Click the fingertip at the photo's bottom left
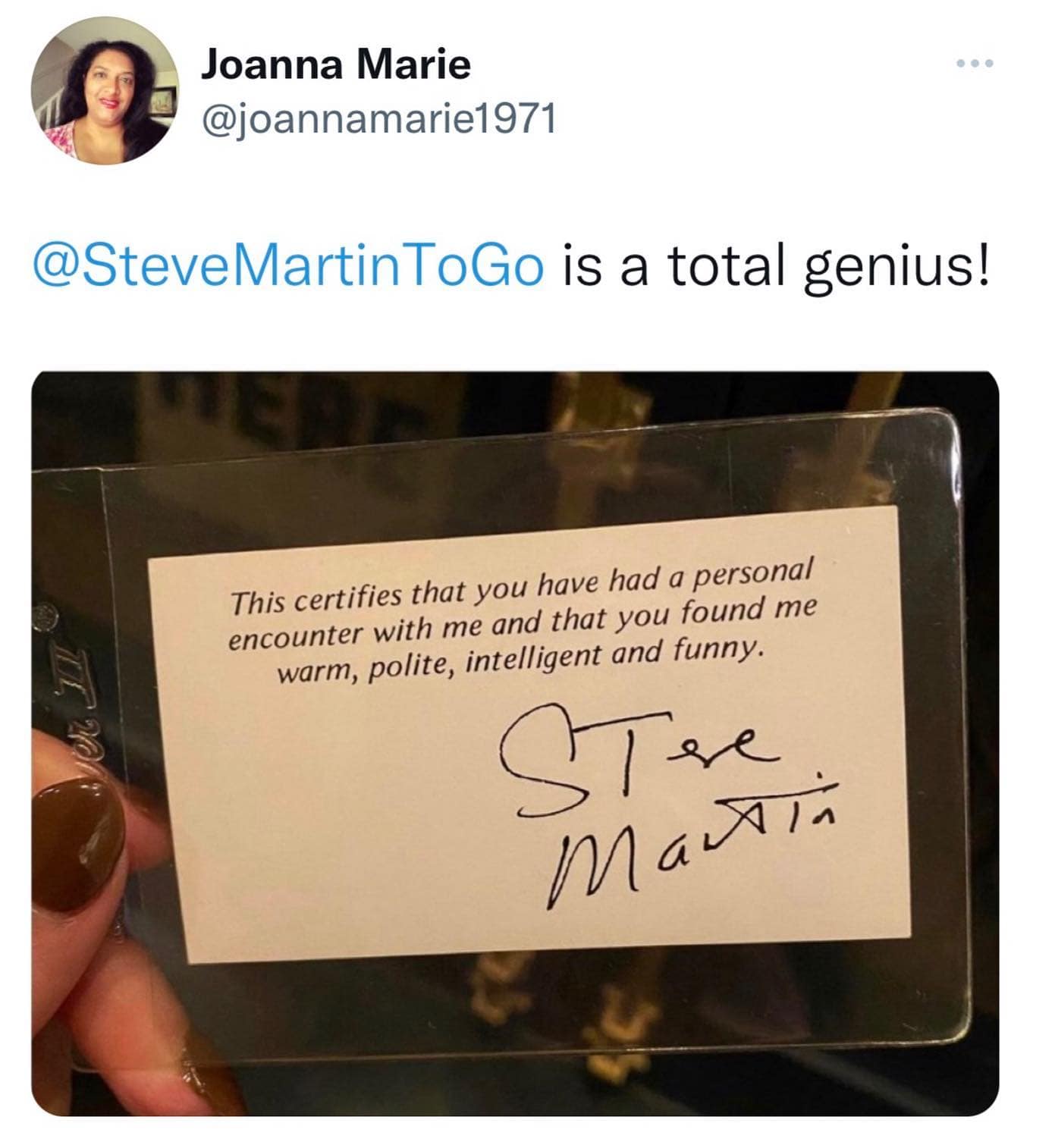 pos(114,1016)
